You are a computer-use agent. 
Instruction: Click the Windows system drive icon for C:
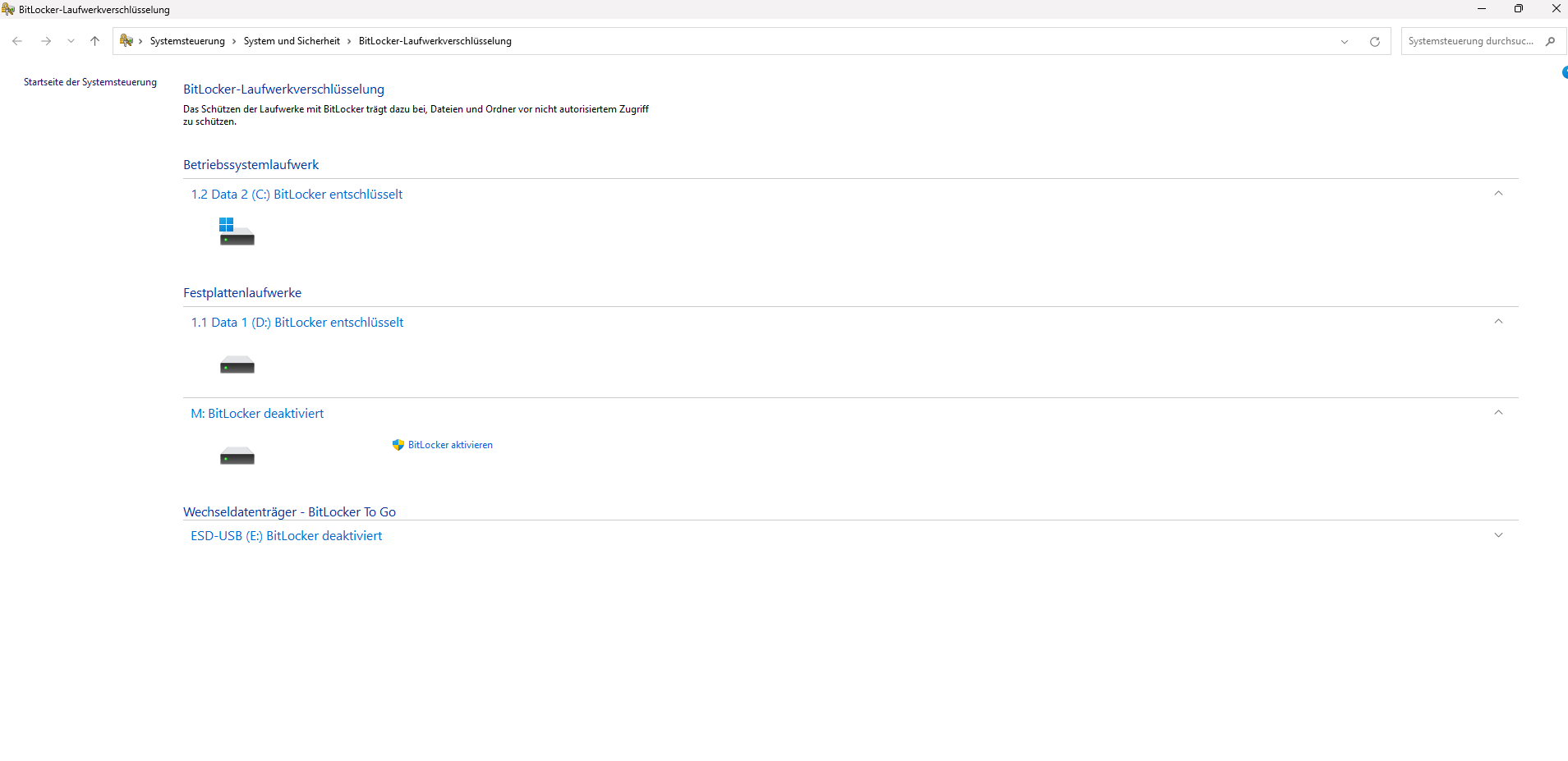237,232
